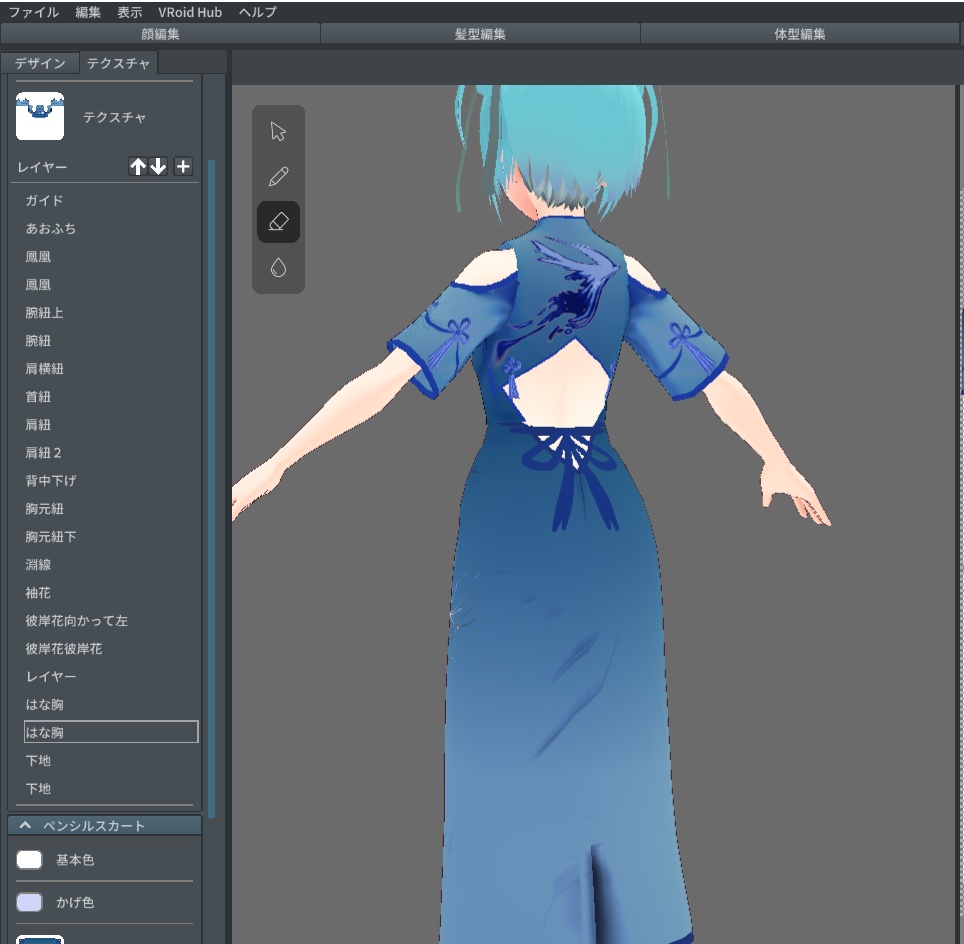Select the blur tool in the viewport toolbar

click(x=277, y=268)
